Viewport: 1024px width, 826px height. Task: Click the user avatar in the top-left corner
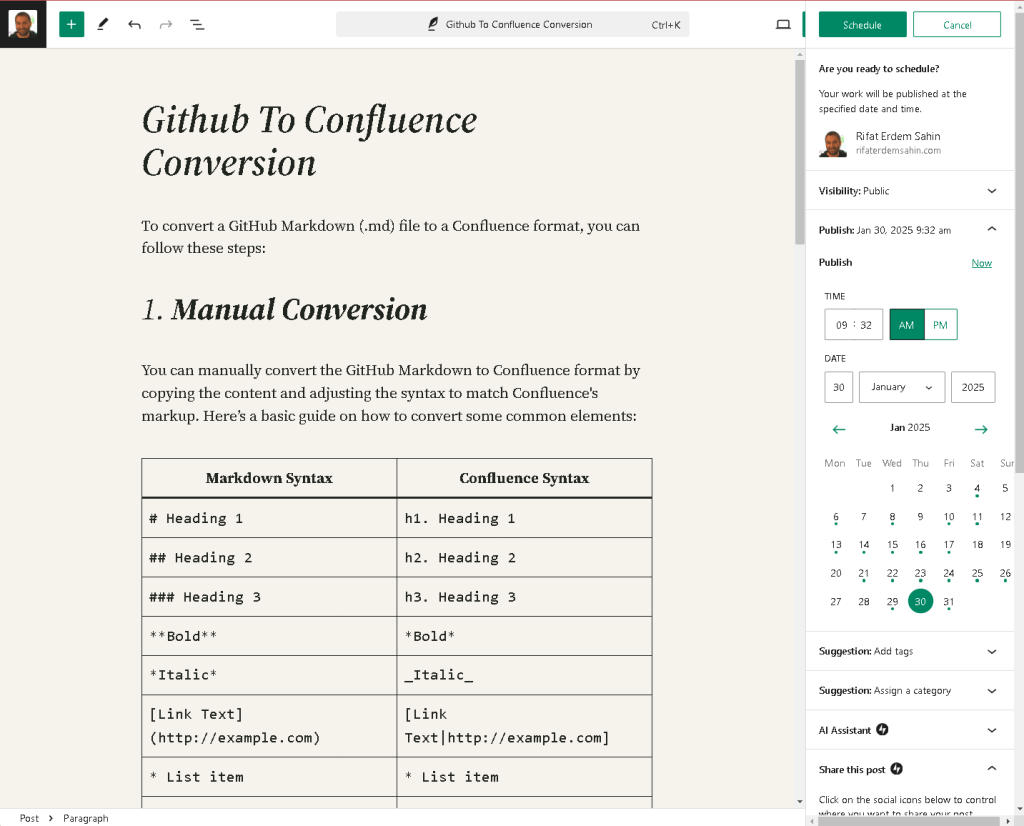[23, 24]
